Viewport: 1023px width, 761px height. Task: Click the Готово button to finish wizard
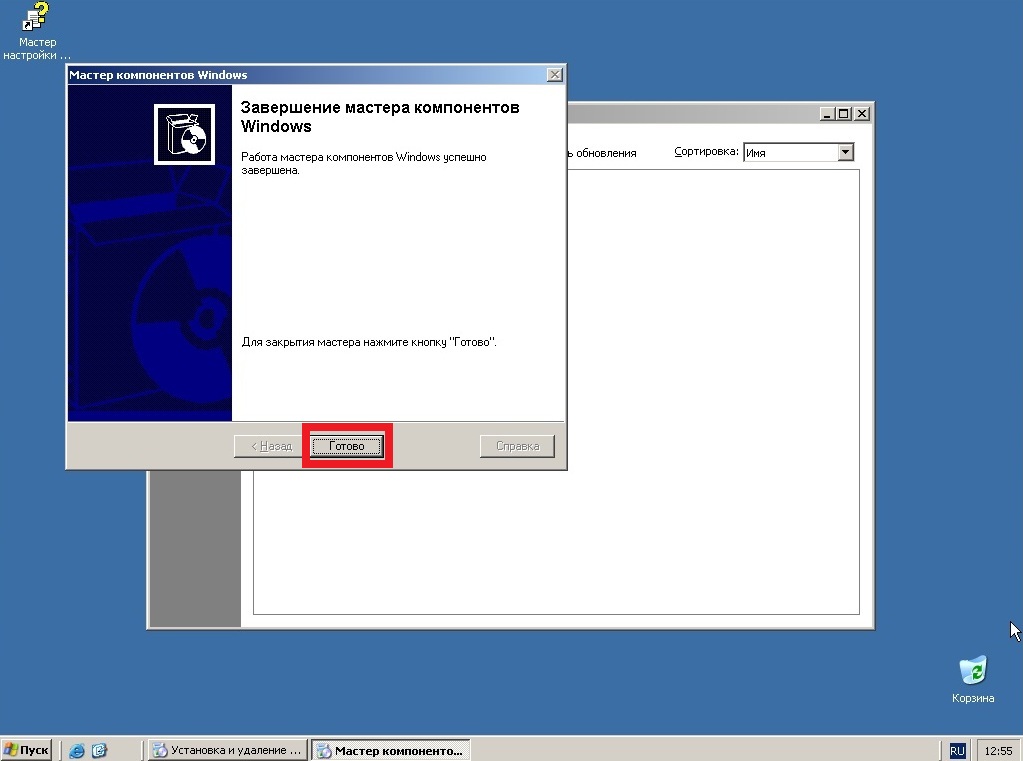coord(346,446)
